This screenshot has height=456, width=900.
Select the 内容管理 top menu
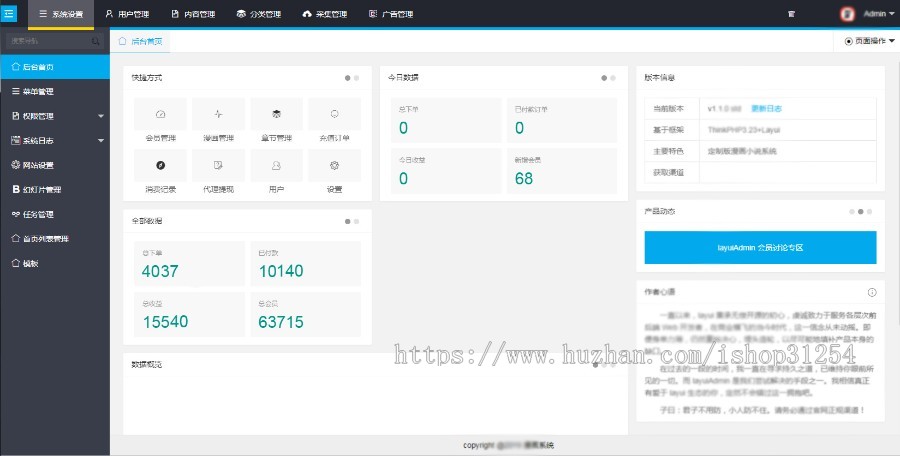click(x=193, y=14)
